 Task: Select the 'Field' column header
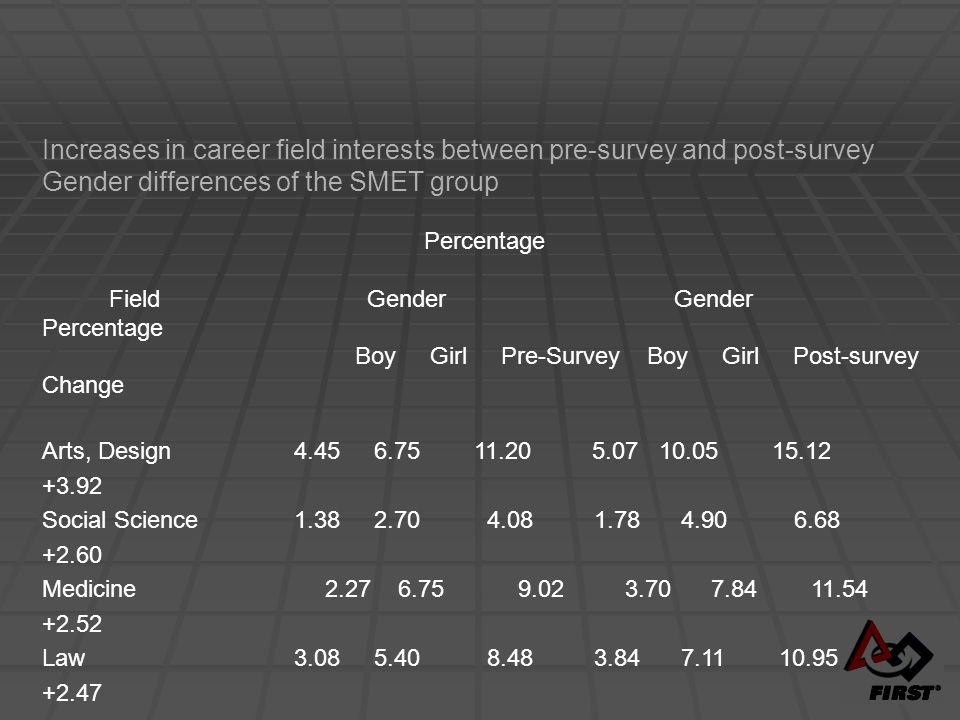pyautogui.click(x=135, y=299)
